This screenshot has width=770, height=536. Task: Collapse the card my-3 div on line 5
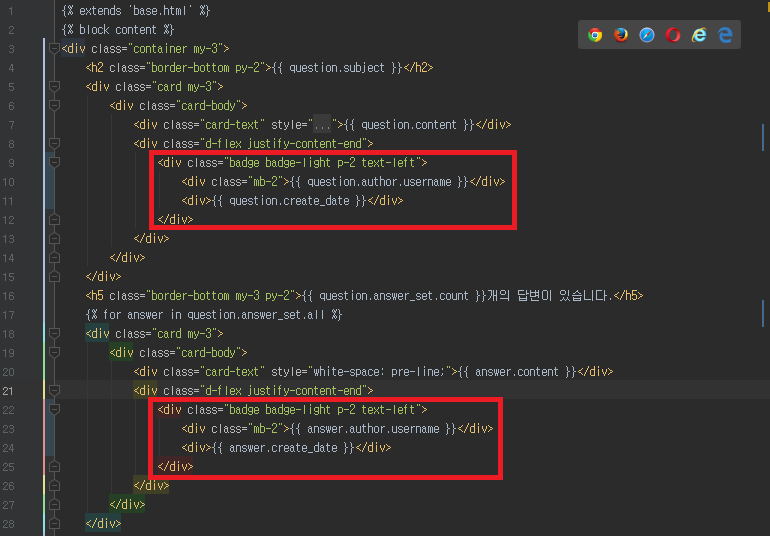(x=55, y=86)
